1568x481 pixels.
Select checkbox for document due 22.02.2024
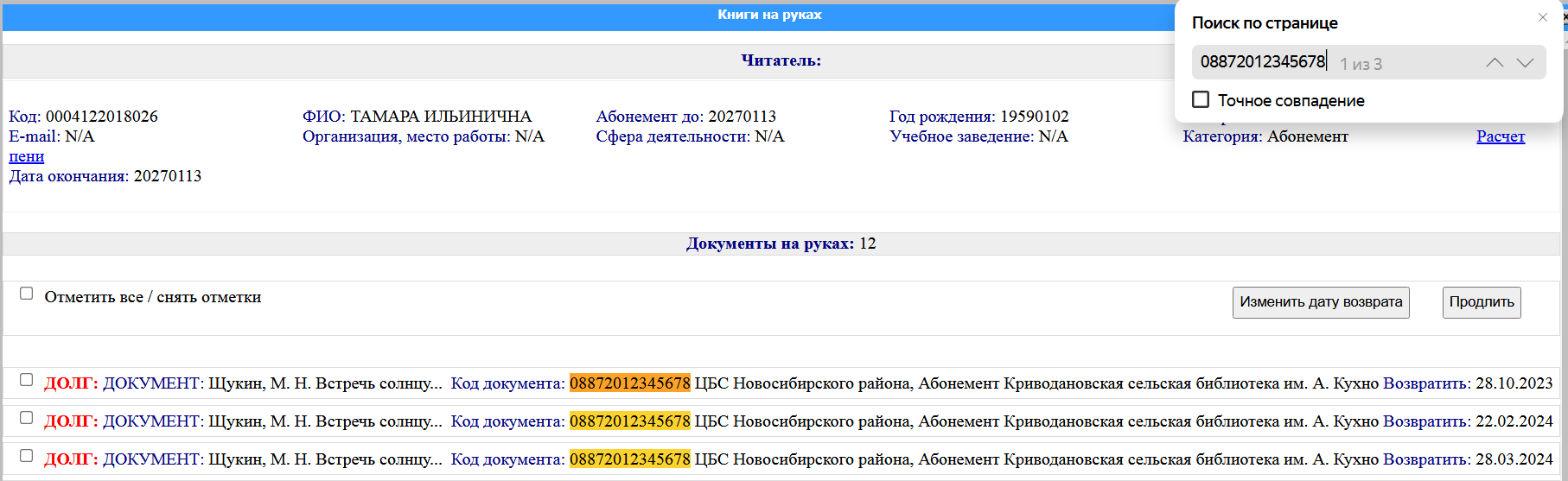click(27, 418)
